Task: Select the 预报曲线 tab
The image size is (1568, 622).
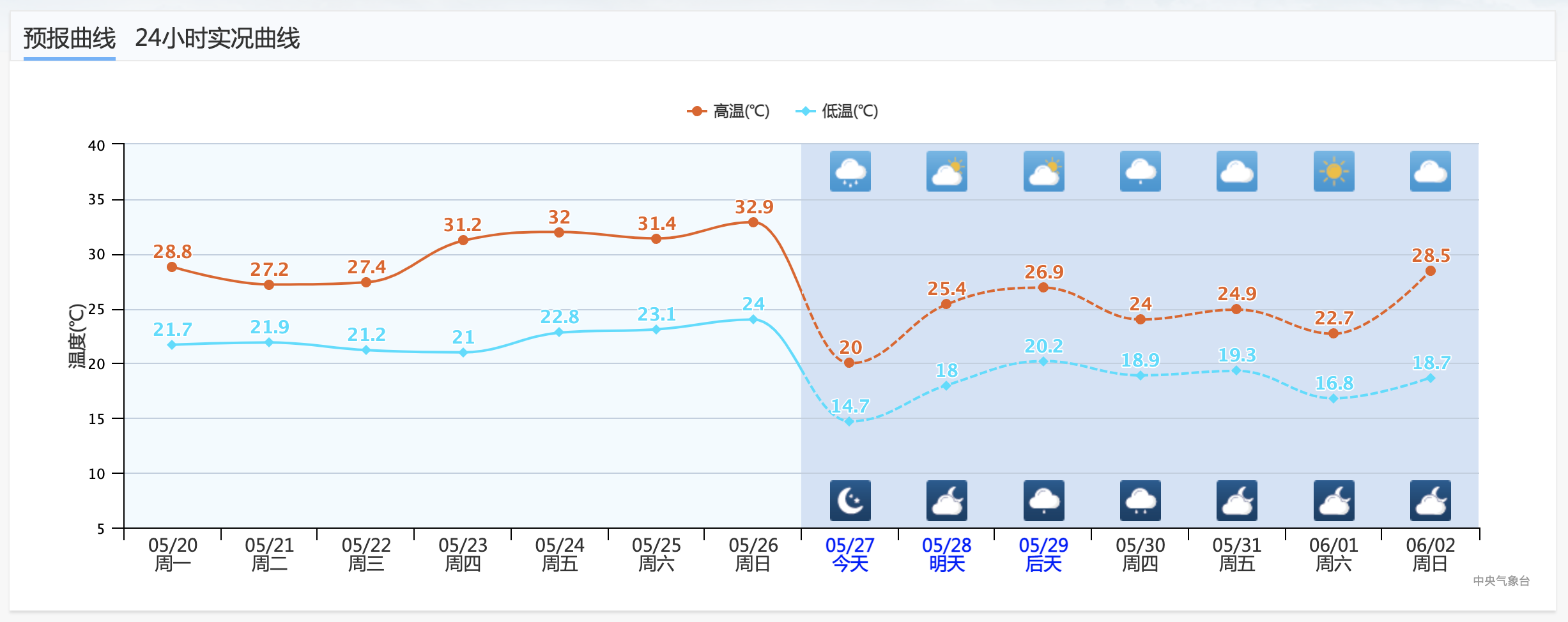Action: (70, 38)
